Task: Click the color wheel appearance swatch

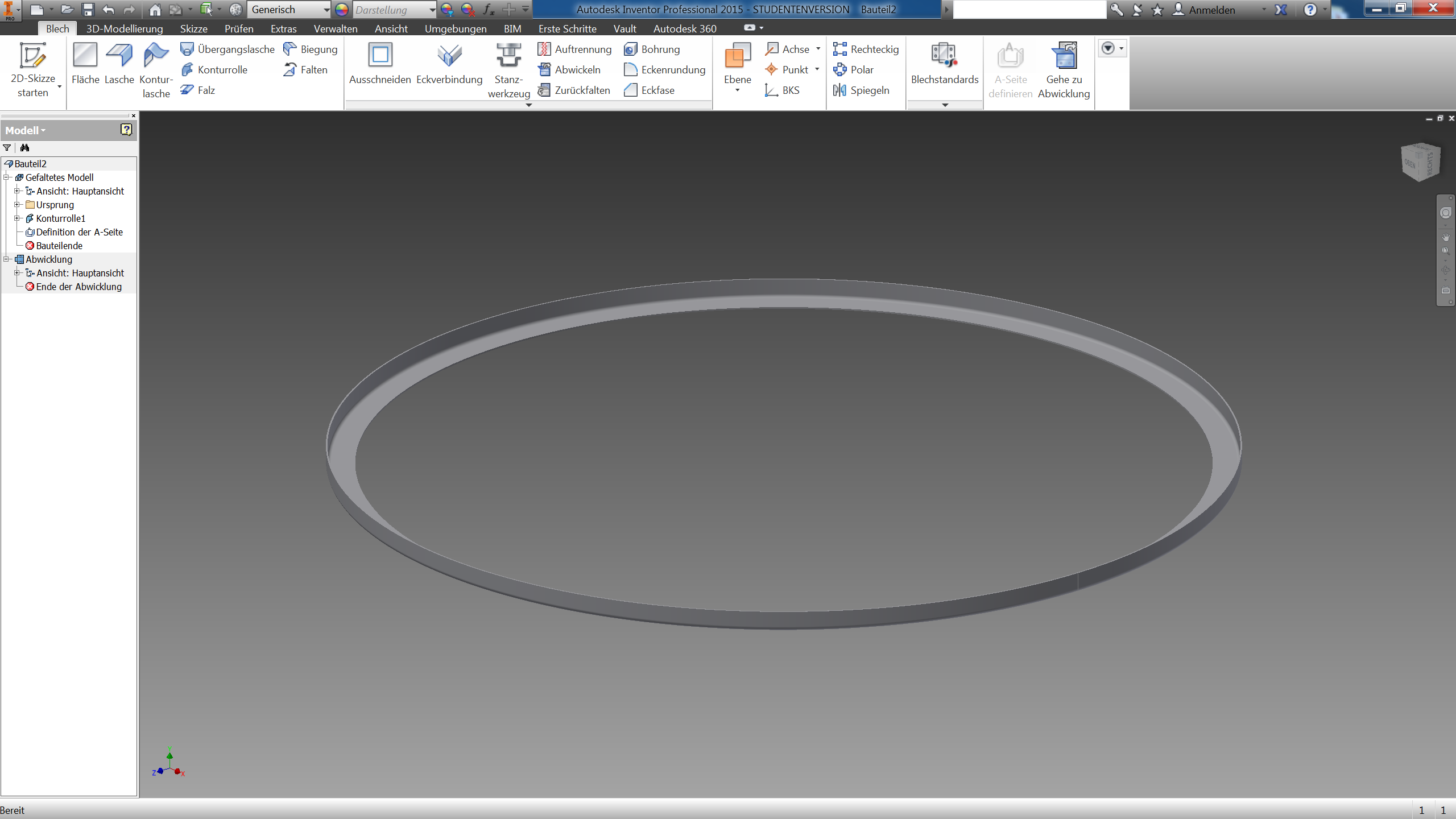Action: pos(342,10)
